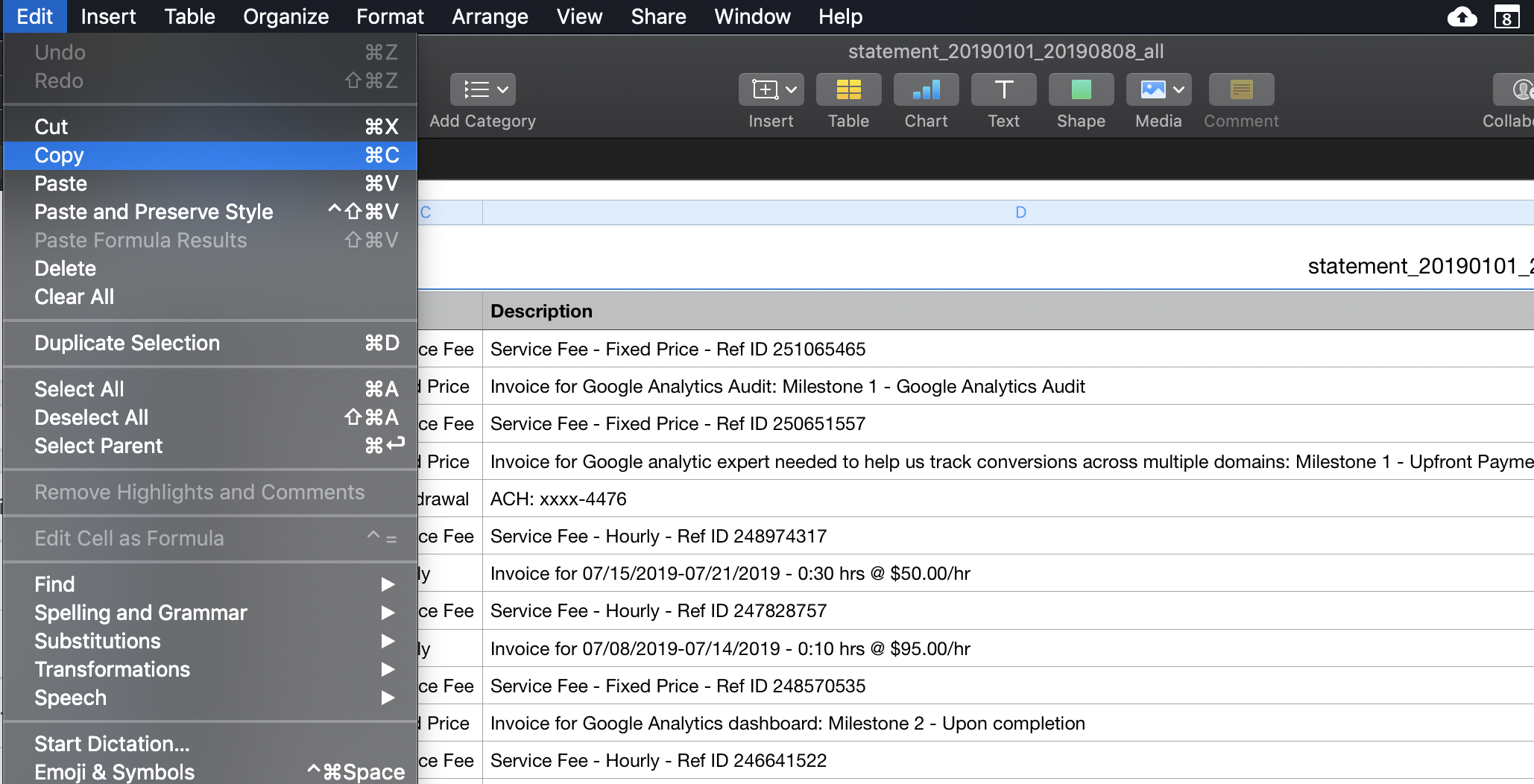1534x784 pixels.
Task: Expand the Speech submenu
Action: (388, 698)
